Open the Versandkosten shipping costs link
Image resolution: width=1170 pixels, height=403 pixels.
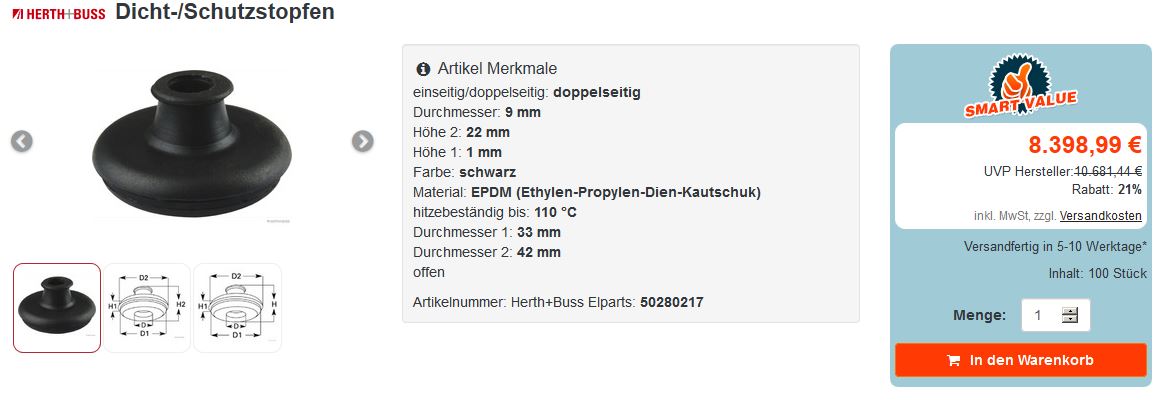[x=1100, y=216]
